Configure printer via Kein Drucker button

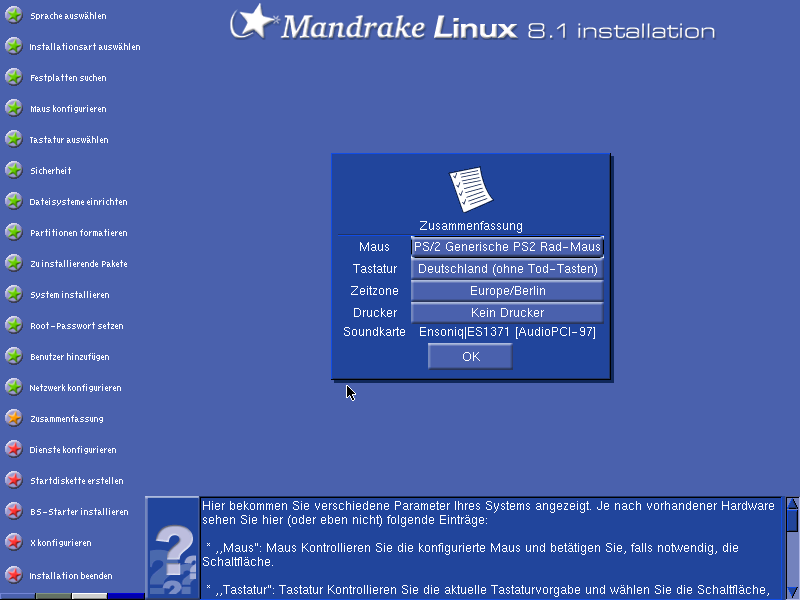[507, 313]
